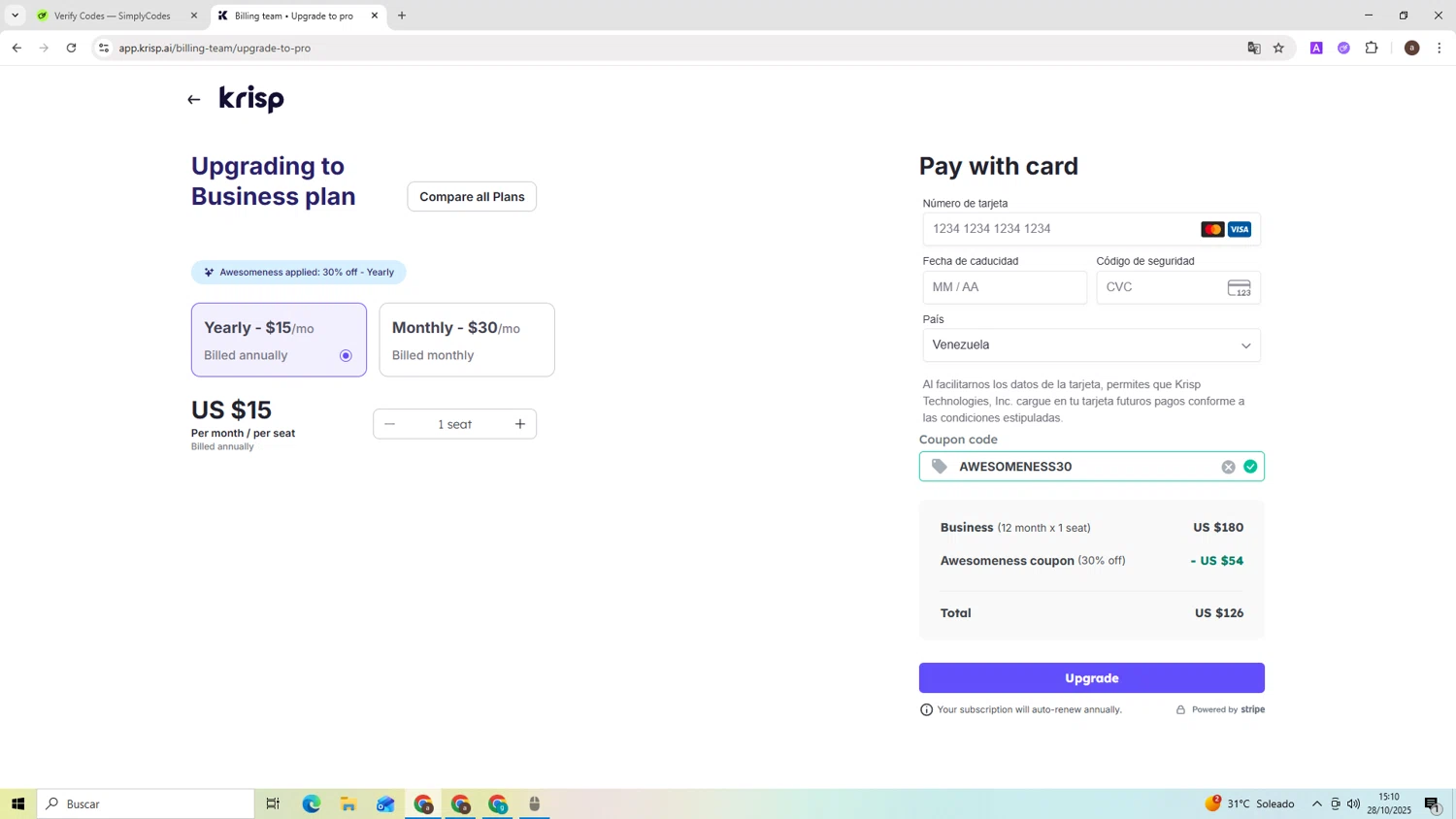Launch Microsoft Edge from taskbar
1456x819 pixels.
[x=311, y=803]
